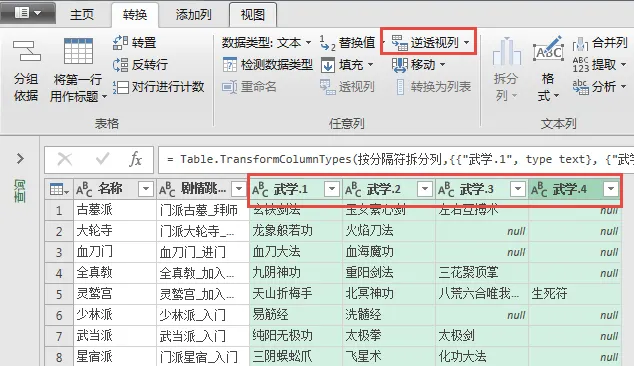634x366 pixels.
Task: Click cell 血刀门 in 名称 column
Action: (115, 252)
